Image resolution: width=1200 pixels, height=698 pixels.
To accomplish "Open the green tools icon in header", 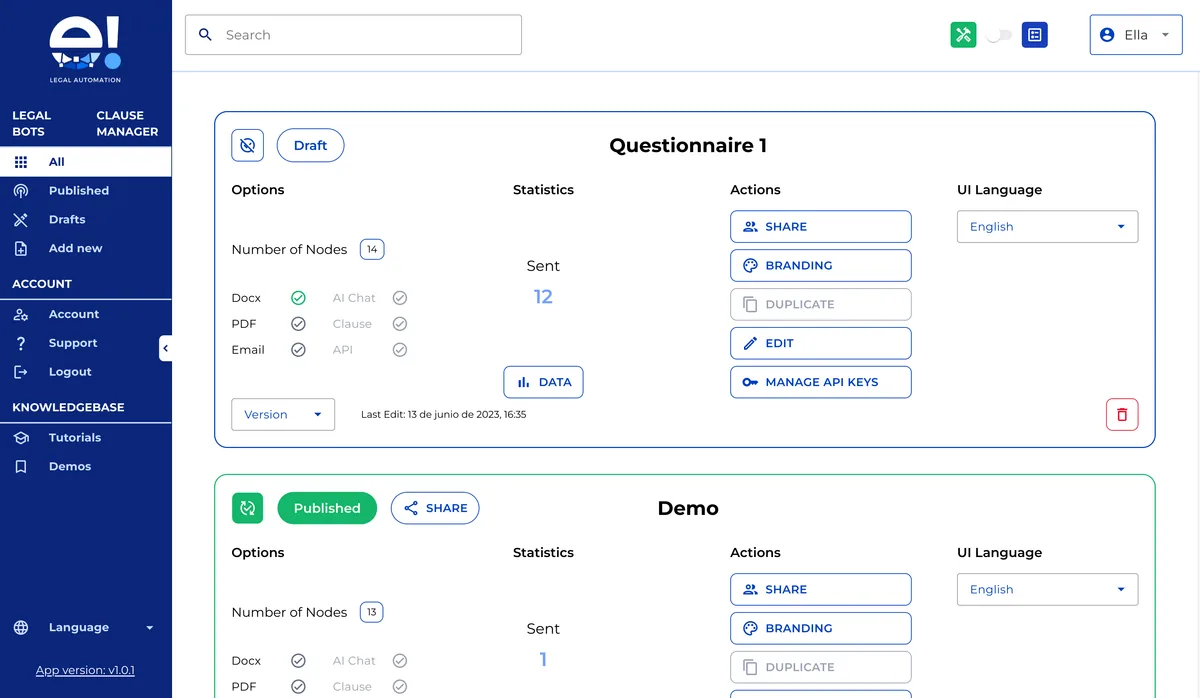I will pyautogui.click(x=963, y=34).
